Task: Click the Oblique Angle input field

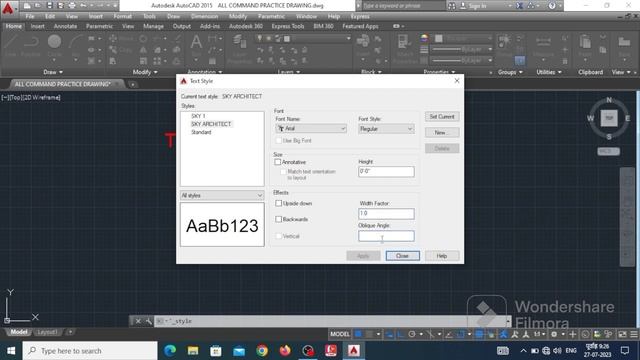Action: click(x=386, y=236)
